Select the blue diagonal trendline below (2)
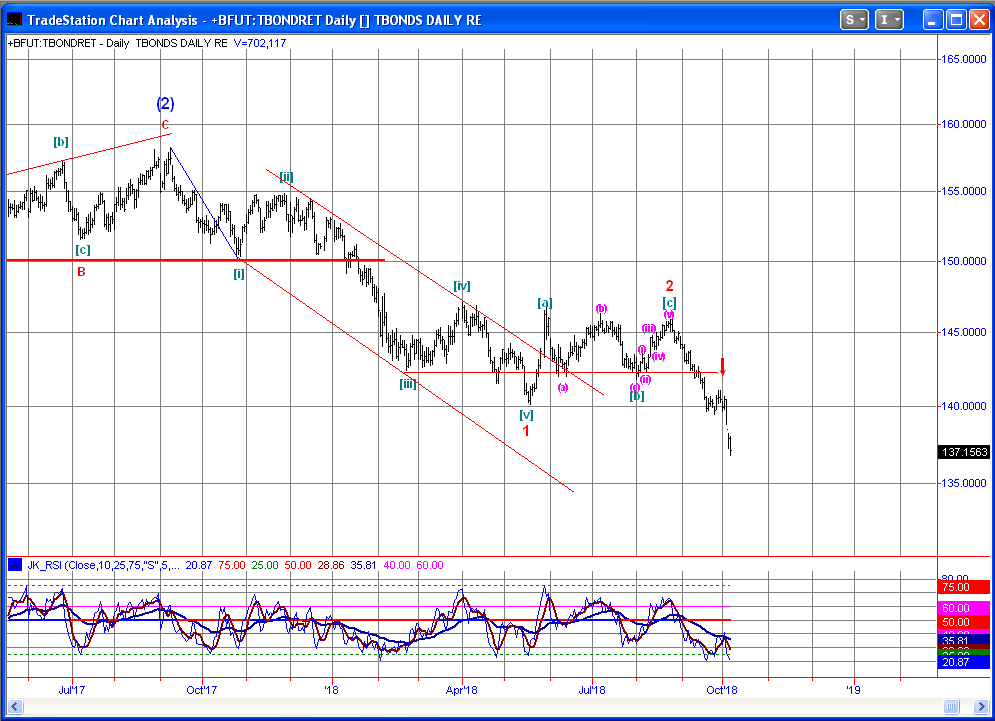995x721 pixels. point(205,203)
